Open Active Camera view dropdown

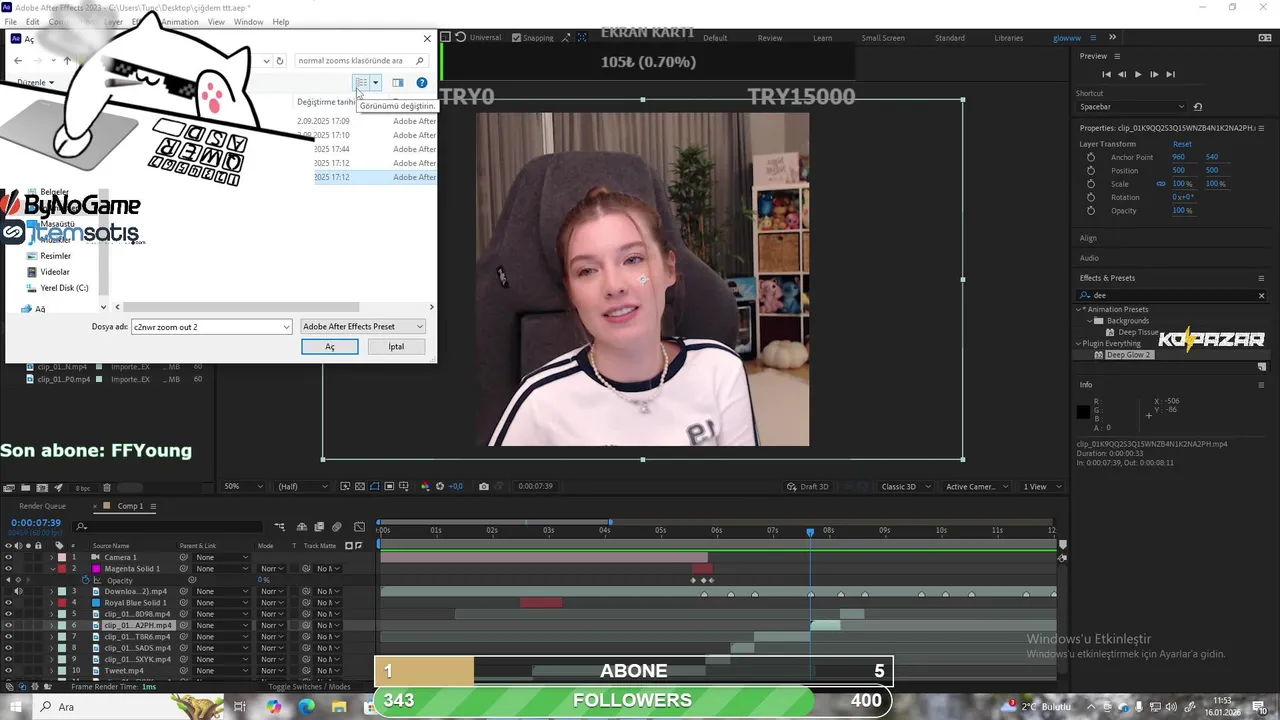click(976, 486)
